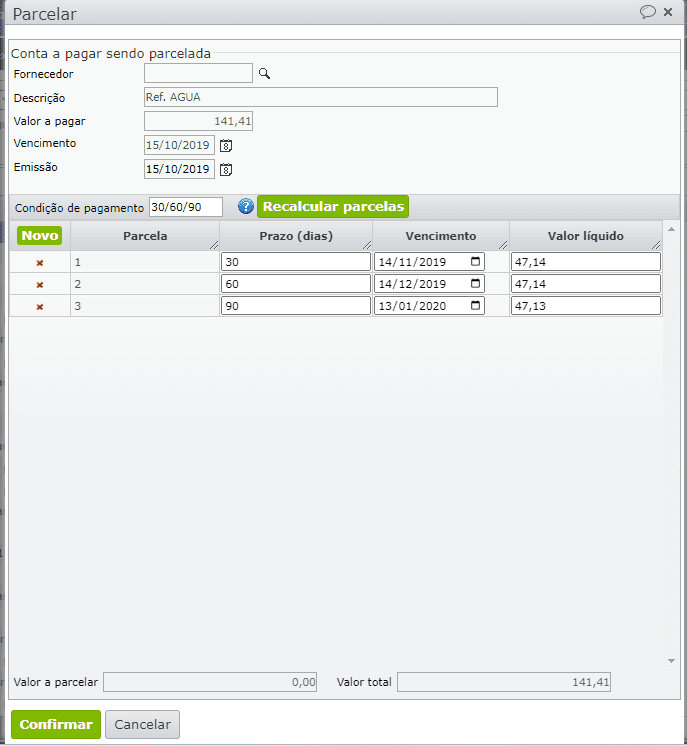Screen dimensions: 687x746
Task: Open date picker for 14/12/2019 row
Action: (x=475, y=284)
